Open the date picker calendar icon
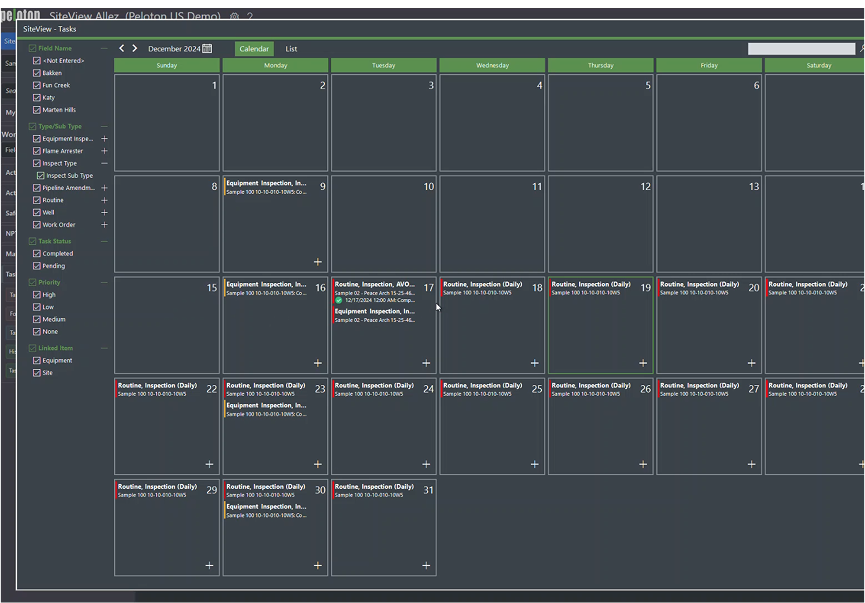The image size is (865, 603). tap(207, 48)
